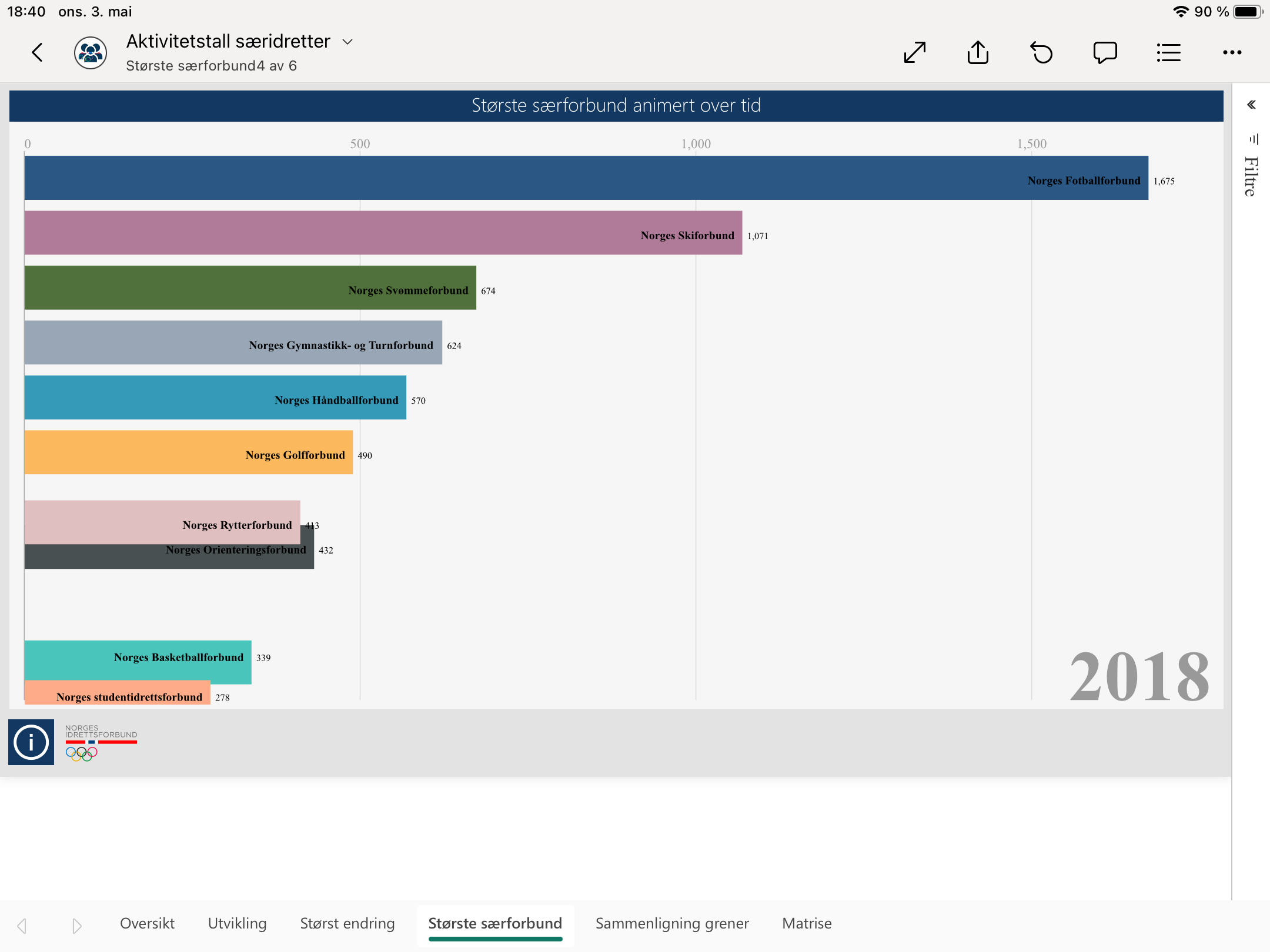Image resolution: width=1270 pixels, height=952 pixels.
Task: Click the Norges Golfforbund bar
Action: (189, 452)
